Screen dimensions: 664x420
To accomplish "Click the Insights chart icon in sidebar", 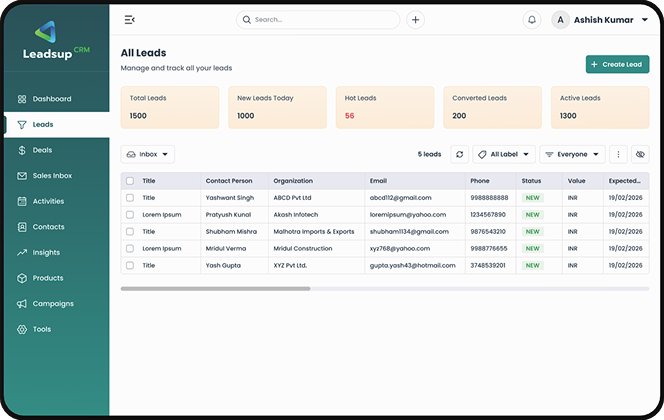I will pyautogui.click(x=22, y=253).
